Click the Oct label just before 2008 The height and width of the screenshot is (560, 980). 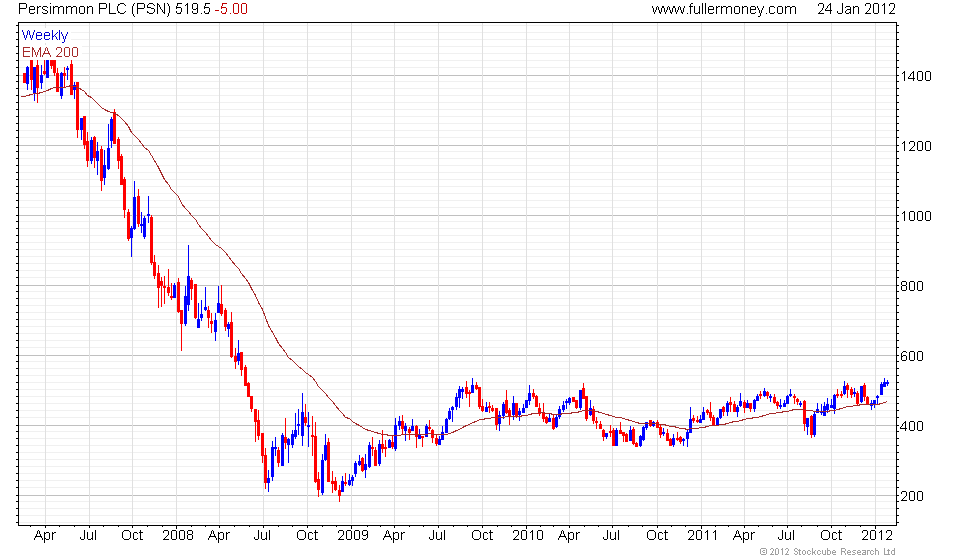tap(132, 536)
